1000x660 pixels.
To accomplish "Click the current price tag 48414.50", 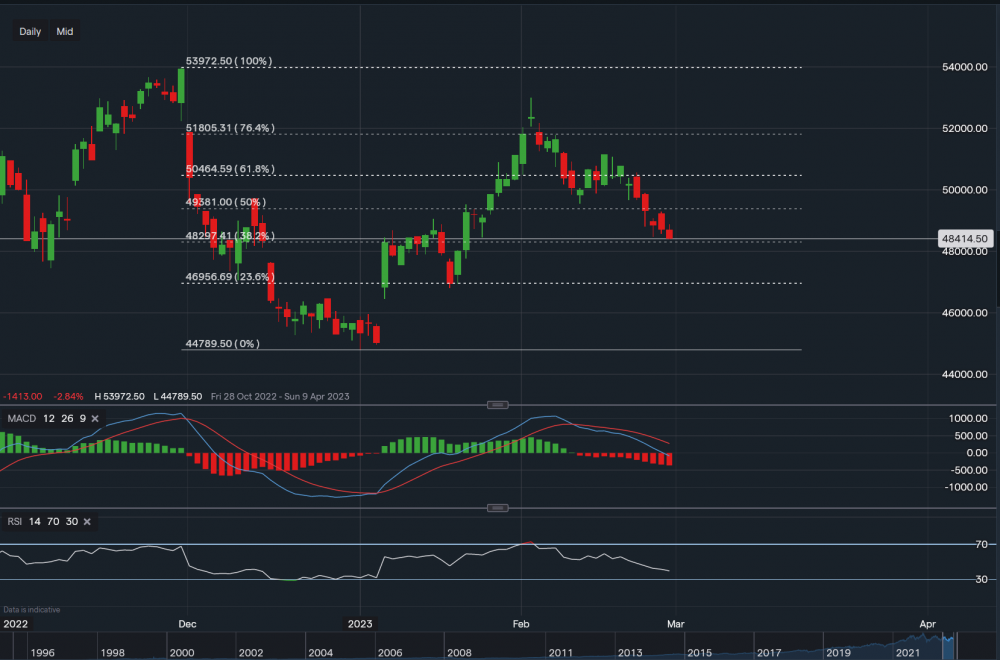I will [966, 239].
